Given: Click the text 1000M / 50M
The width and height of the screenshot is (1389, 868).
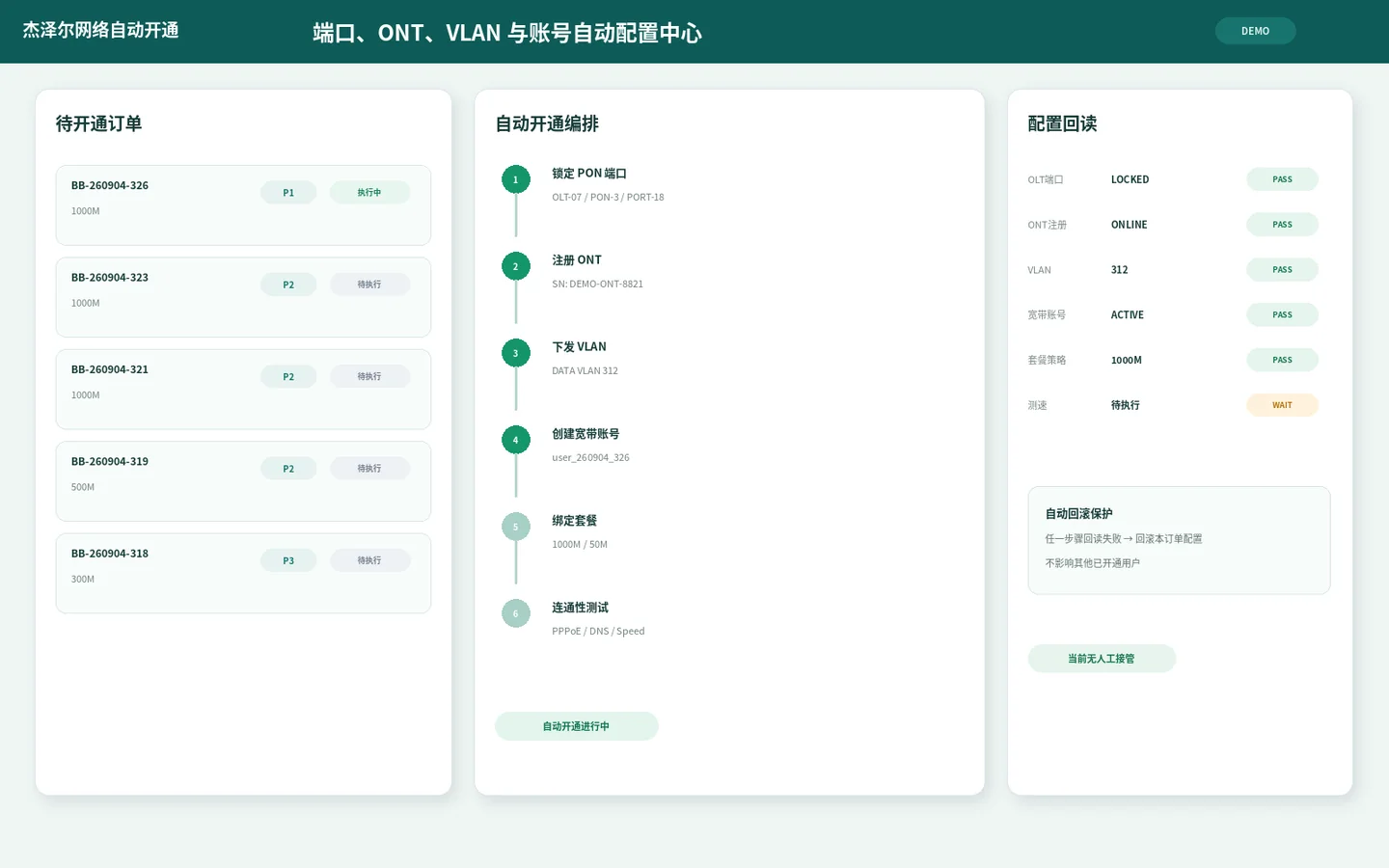Looking at the screenshot, I should pyautogui.click(x=580, y=545).
